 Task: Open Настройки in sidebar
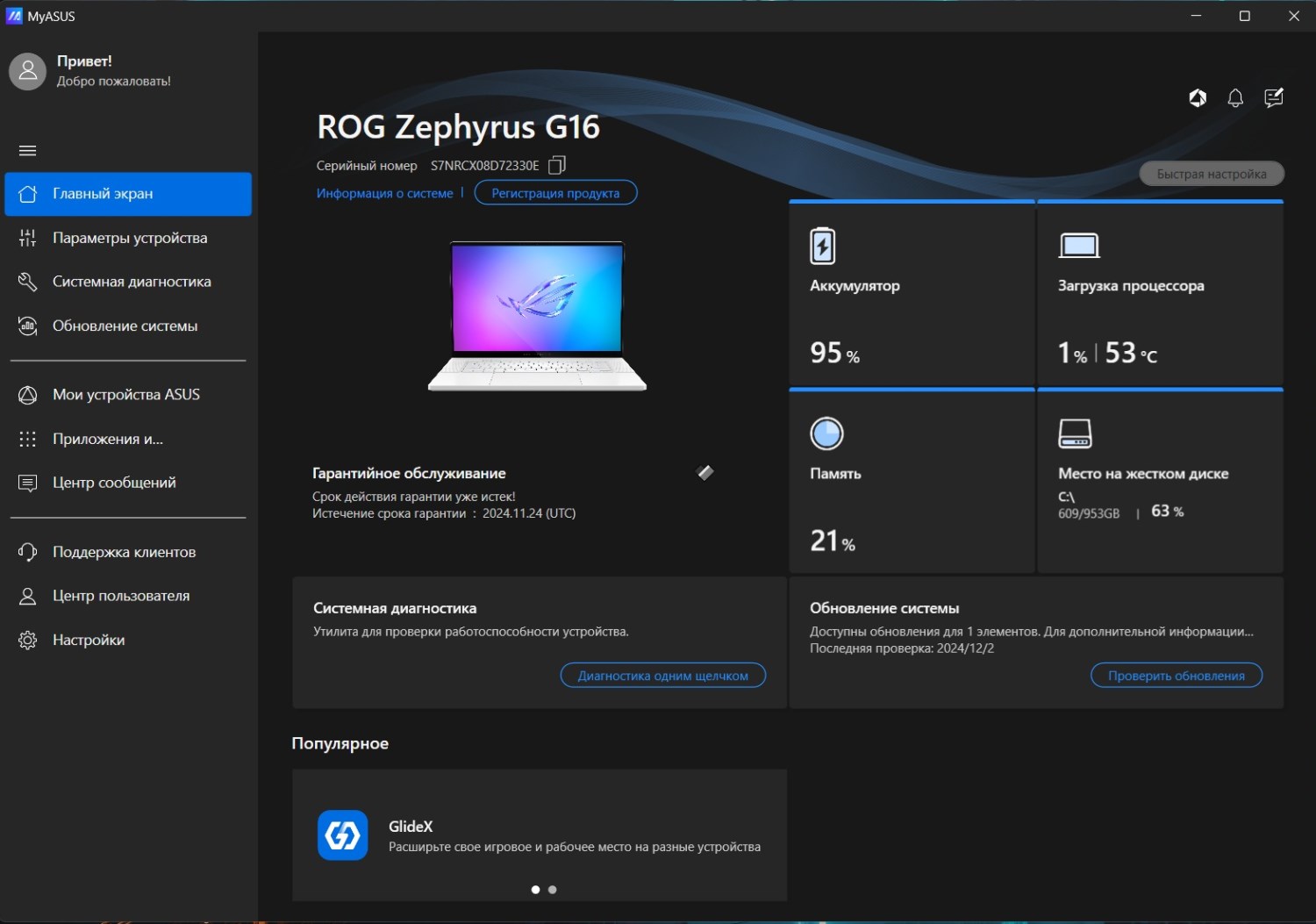[x=128, y=640]
